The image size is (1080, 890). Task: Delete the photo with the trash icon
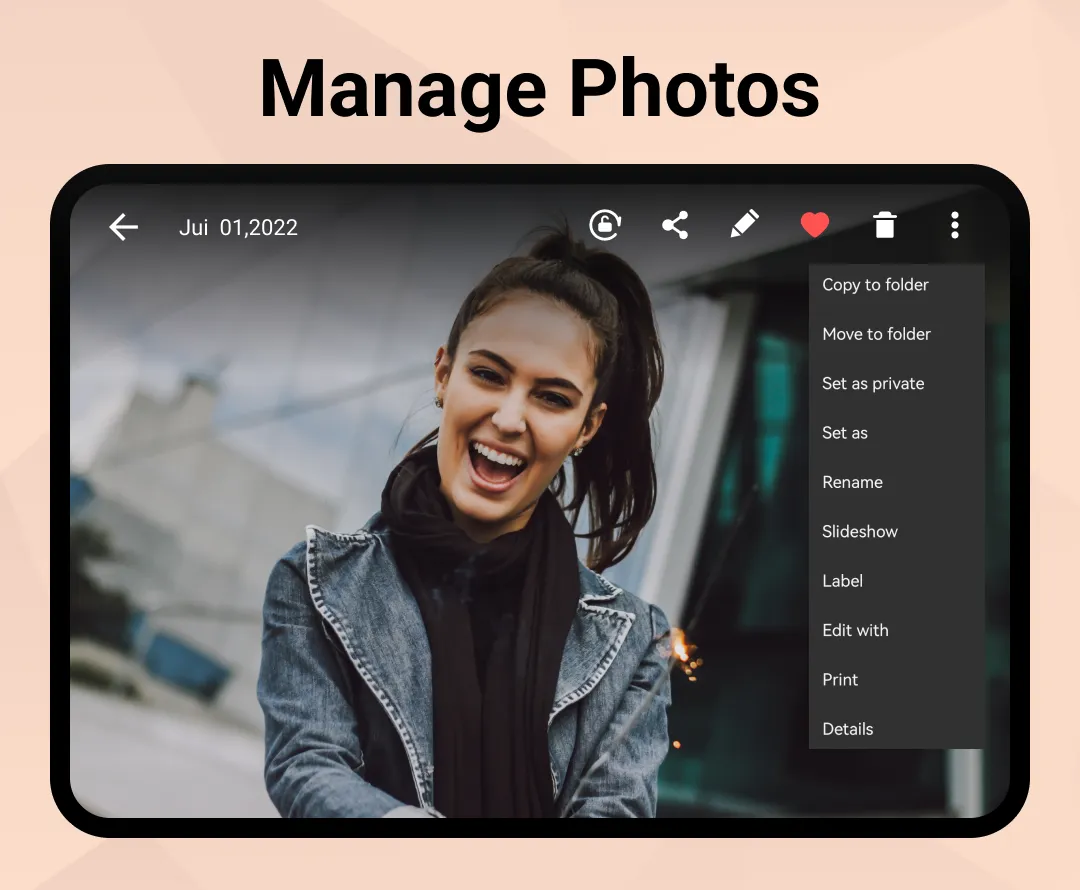point(884,226)
